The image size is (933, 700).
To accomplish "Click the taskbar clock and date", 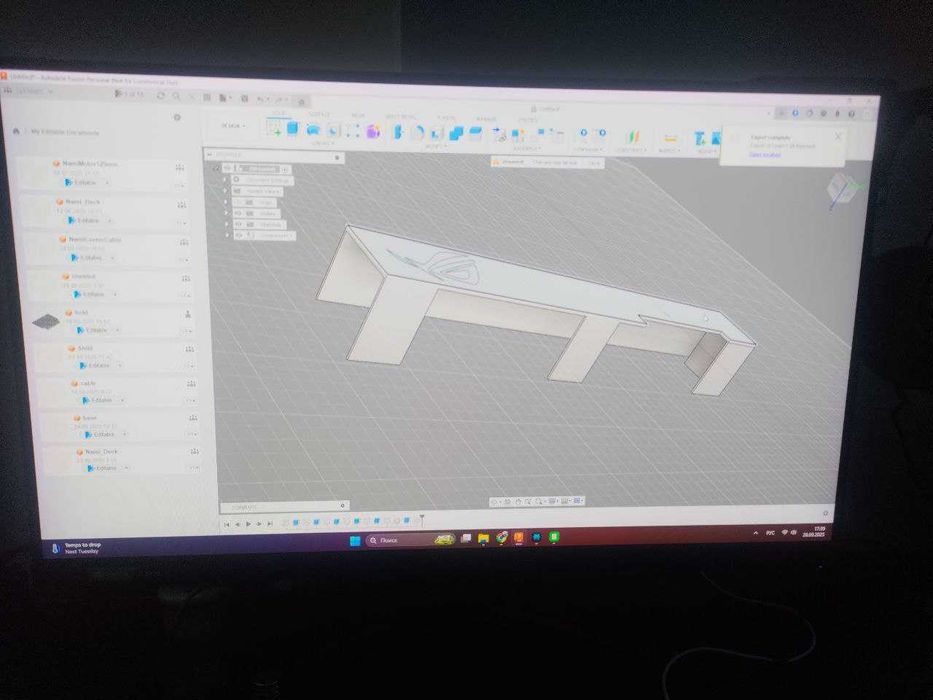I will [x=813, y=532].
